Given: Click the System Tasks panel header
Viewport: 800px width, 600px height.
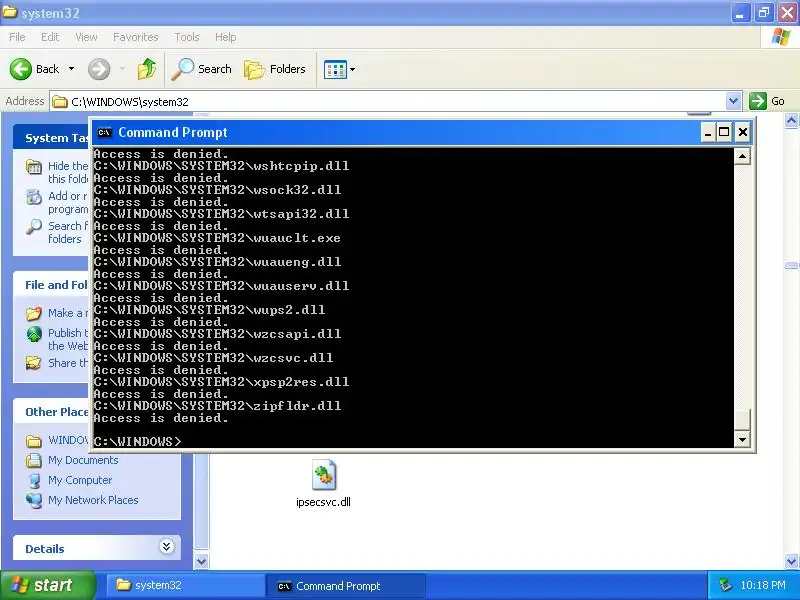Looking at the screenshot, I should (x=51, y=137).
